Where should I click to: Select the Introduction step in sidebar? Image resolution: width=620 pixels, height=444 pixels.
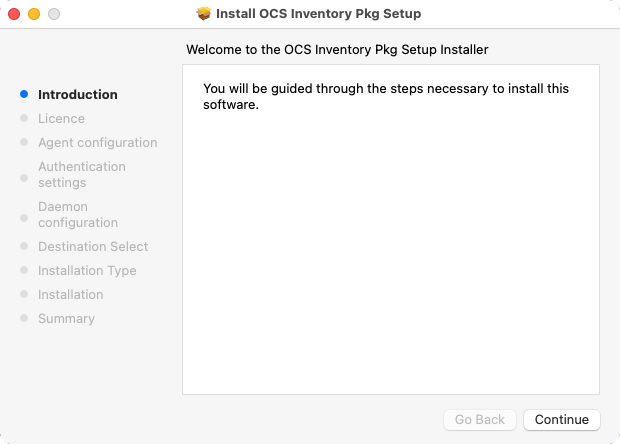tap(78, 94)
